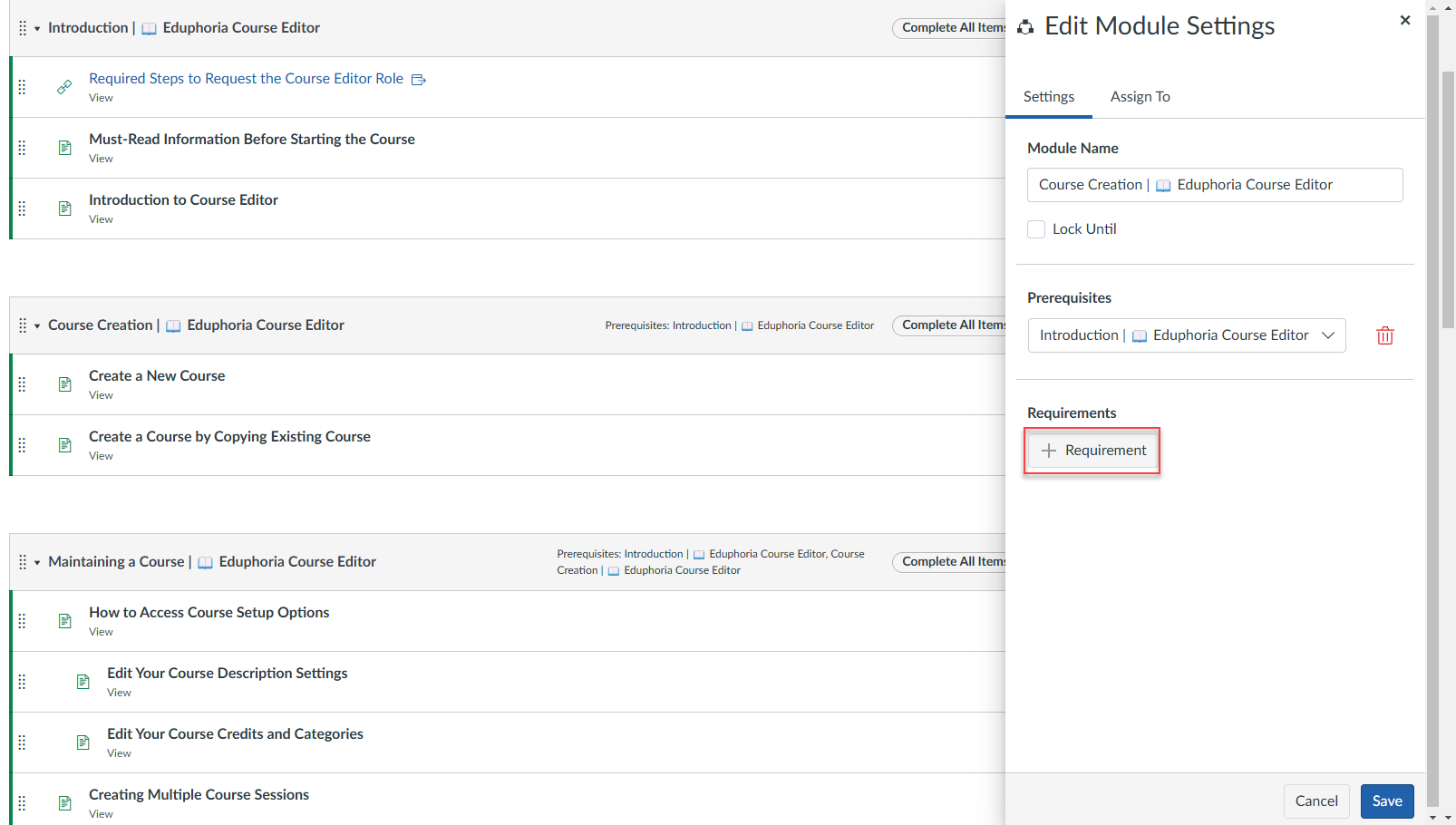Image resolution: width=1456 pixels, height=825 pixels.
Task: Click the drag handle beside Maintaining a Course module
Action: pos(22,561)
